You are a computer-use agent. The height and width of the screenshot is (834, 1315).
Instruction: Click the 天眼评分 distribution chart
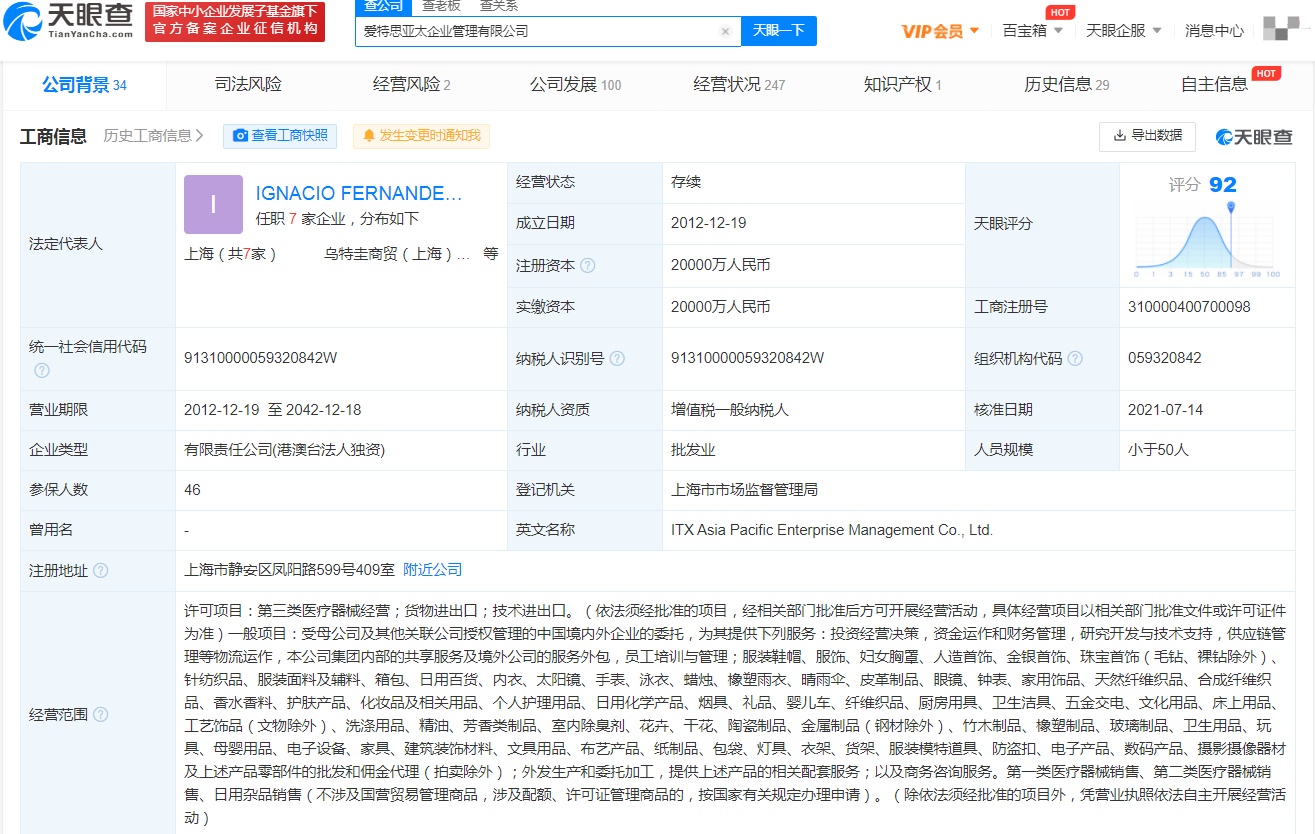(1207, 238)
